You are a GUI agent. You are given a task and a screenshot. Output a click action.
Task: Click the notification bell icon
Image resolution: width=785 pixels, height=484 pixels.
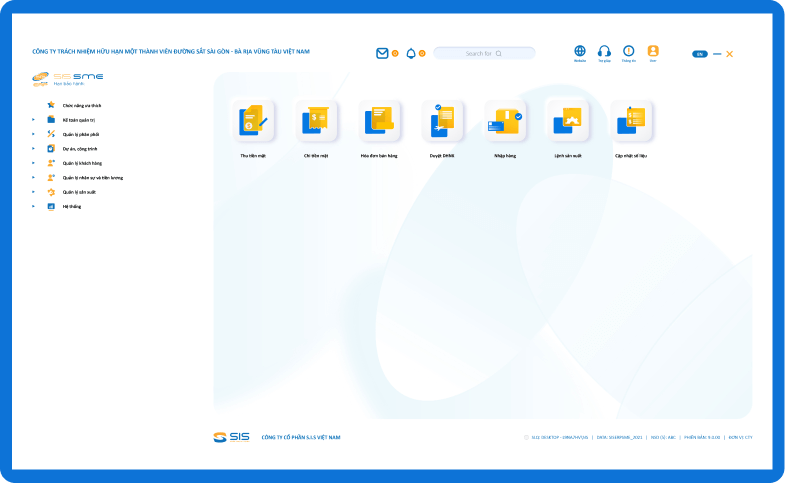[x=410, y=53]
